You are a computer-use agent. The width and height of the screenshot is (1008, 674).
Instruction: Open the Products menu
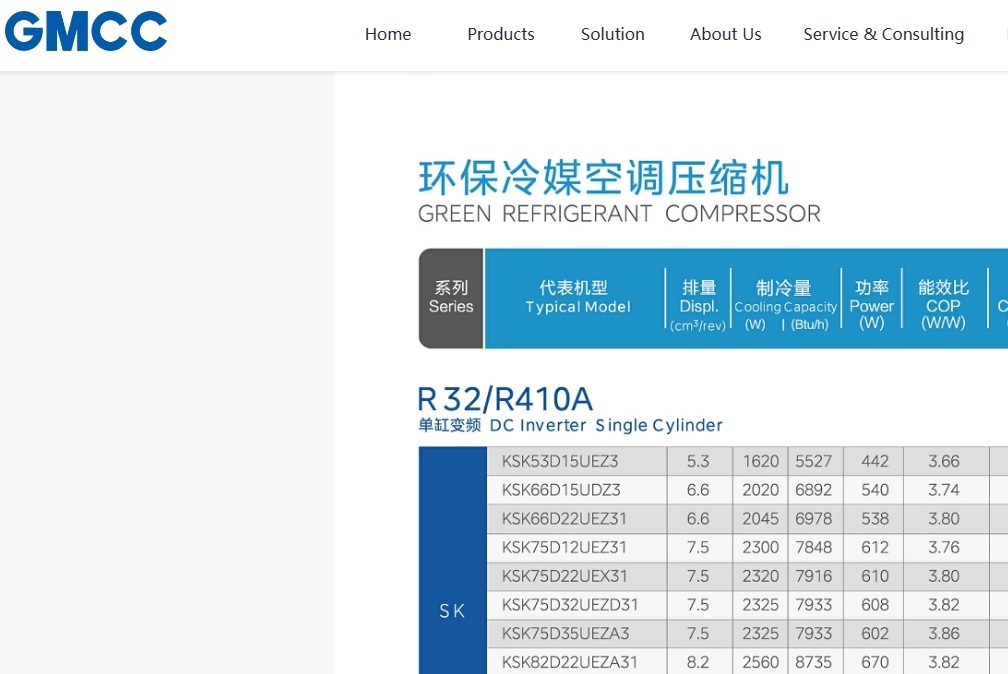[x=501, y=34]
